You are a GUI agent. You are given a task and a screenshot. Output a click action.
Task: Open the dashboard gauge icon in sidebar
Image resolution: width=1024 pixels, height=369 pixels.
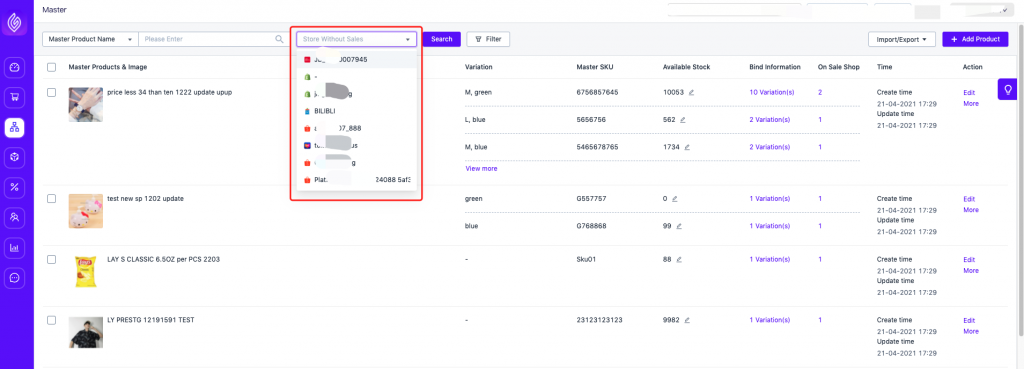tap(15, 67)
